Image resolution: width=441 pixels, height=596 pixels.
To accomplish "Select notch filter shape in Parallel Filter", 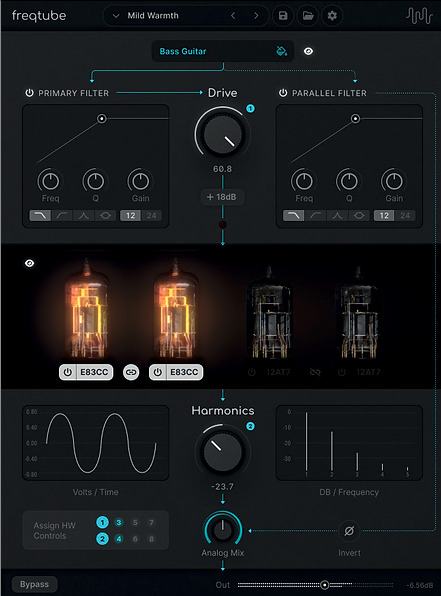I will (x=359, y=216).
